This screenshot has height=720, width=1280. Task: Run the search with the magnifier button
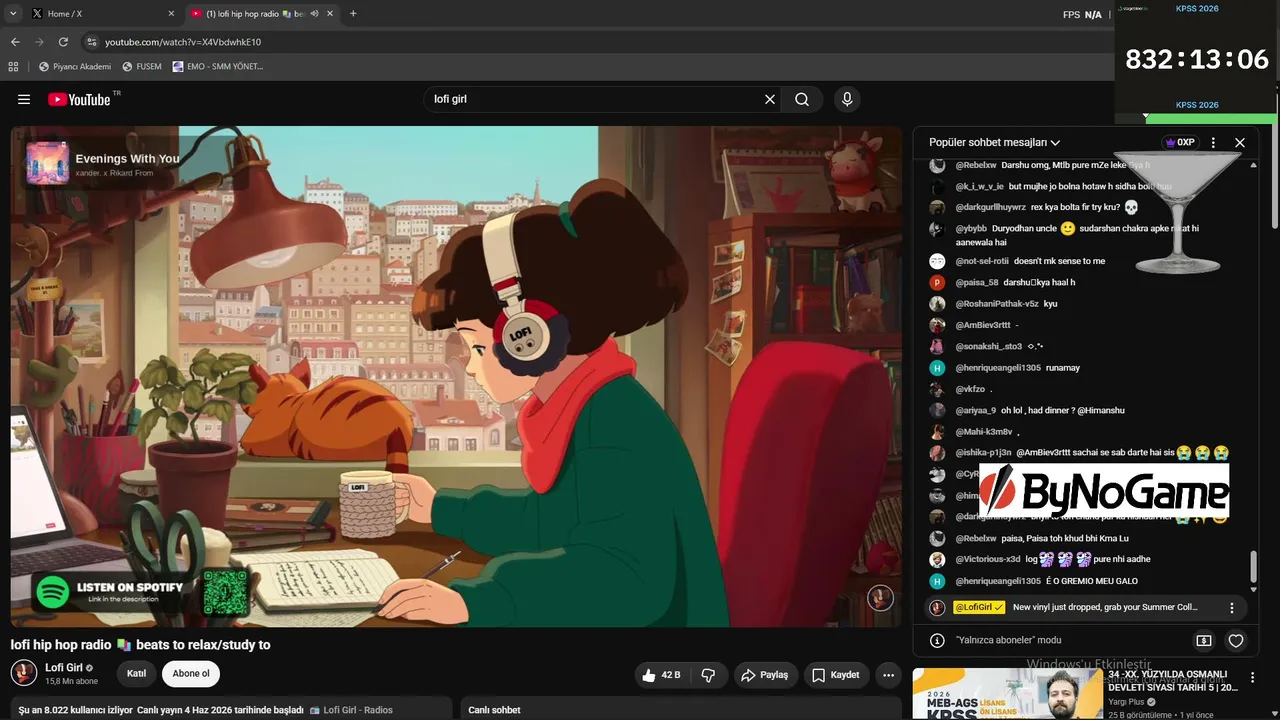click(802, 99)
